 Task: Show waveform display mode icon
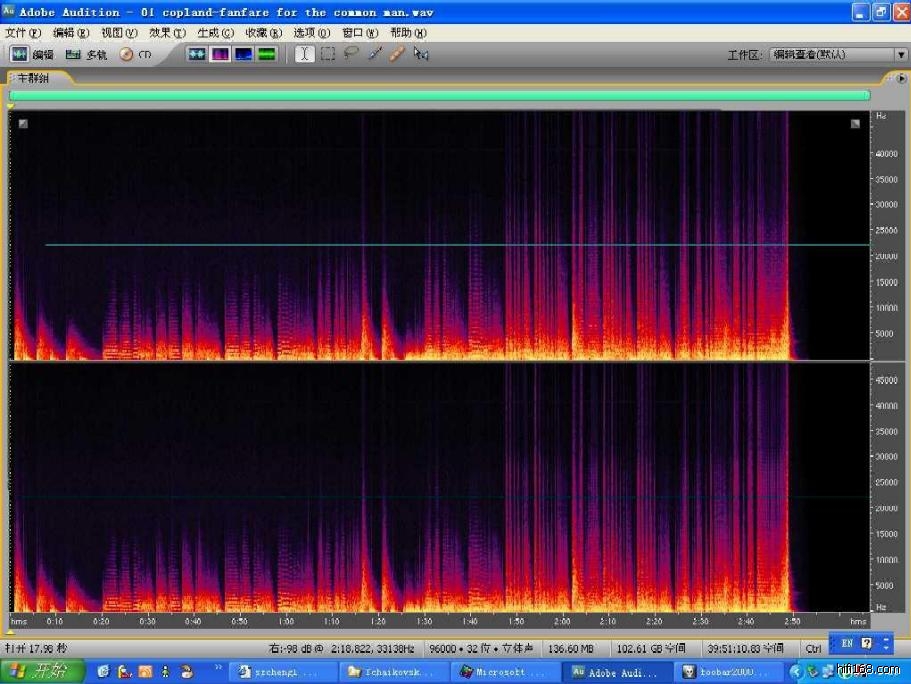197,54
